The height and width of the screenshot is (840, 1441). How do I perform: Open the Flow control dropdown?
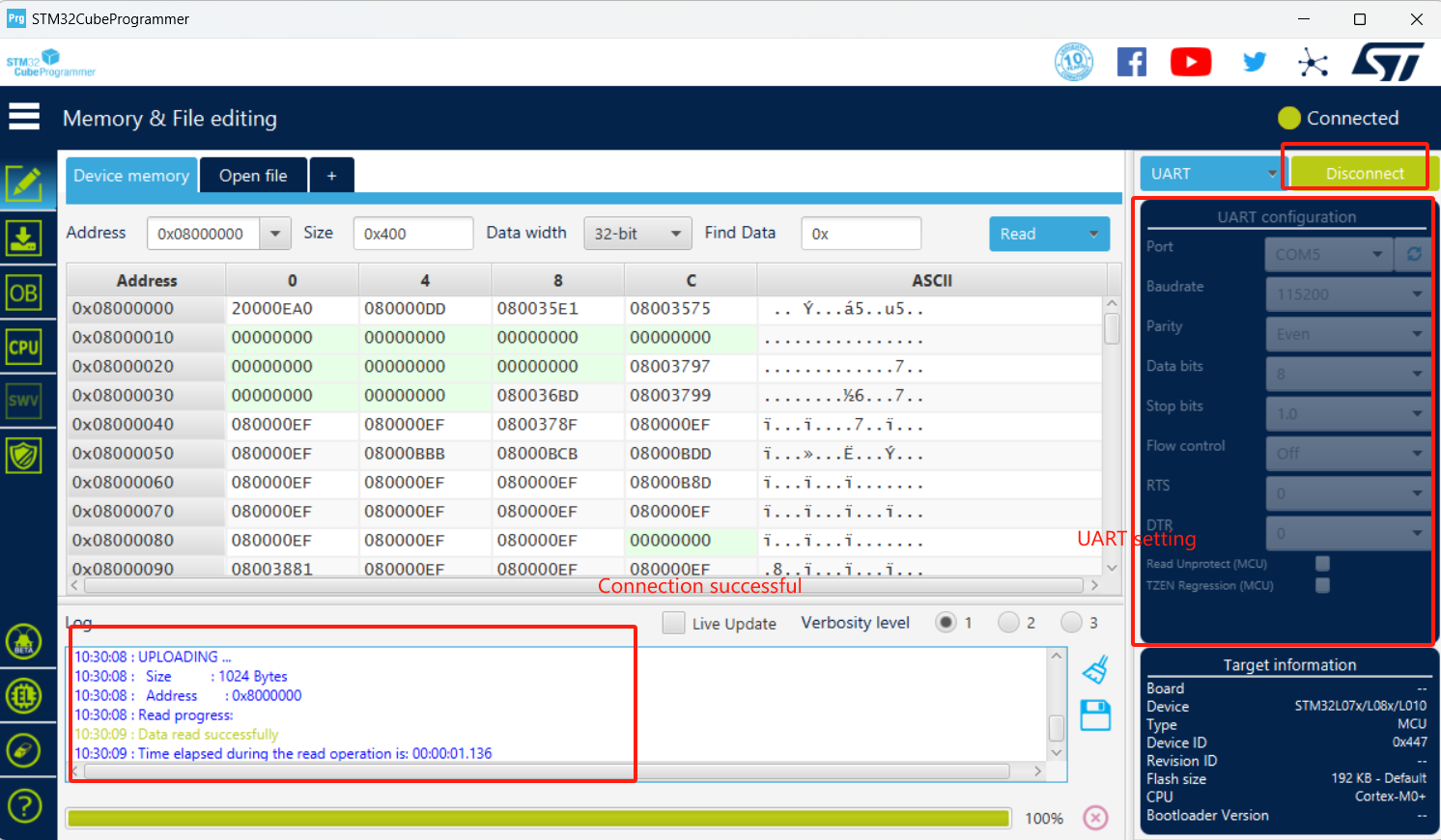(1348, 453)
